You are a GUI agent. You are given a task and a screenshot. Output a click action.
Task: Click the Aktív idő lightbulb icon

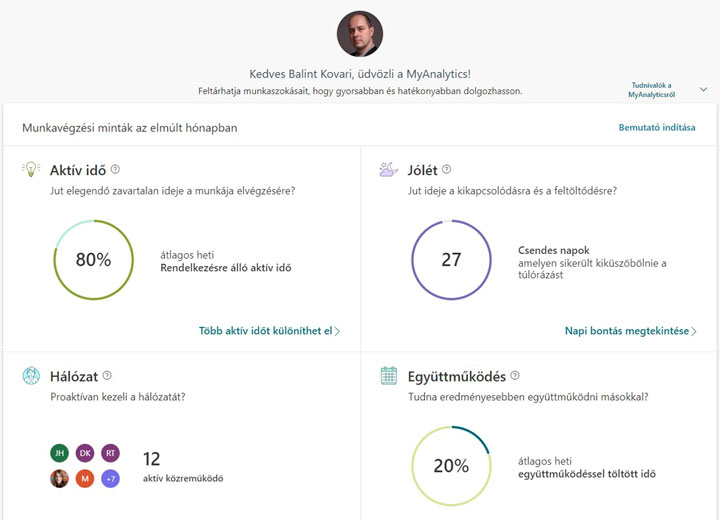[x=31, y=169]
